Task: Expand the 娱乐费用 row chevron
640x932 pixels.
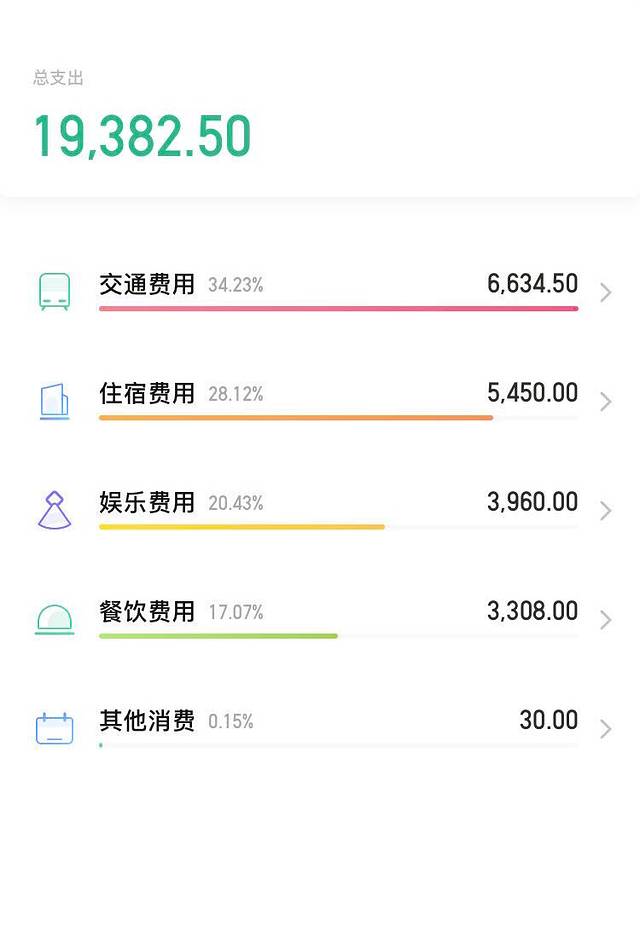Action: (605, 511)
